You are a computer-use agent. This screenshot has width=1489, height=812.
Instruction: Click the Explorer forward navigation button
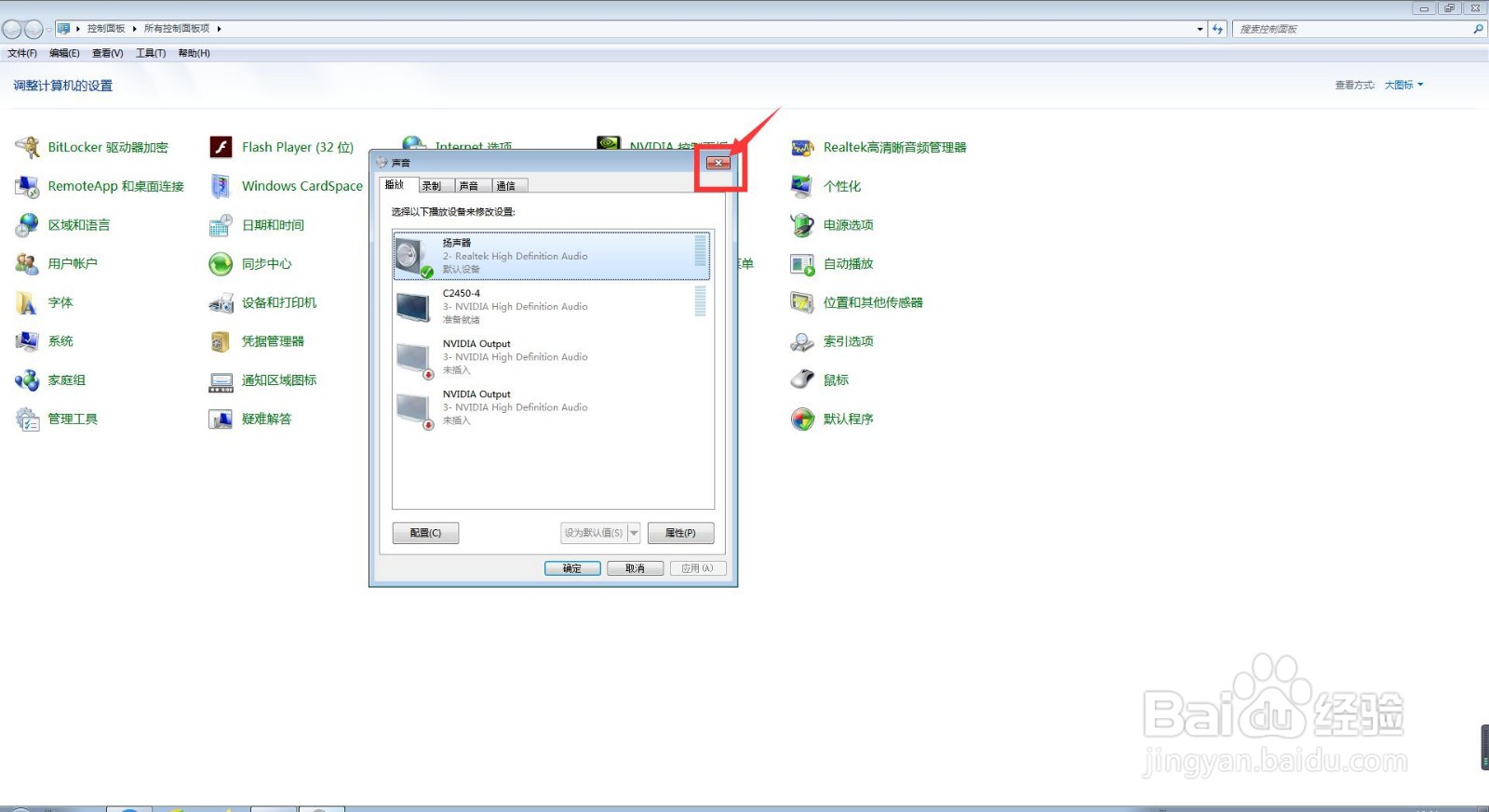[x=34, y=29]
